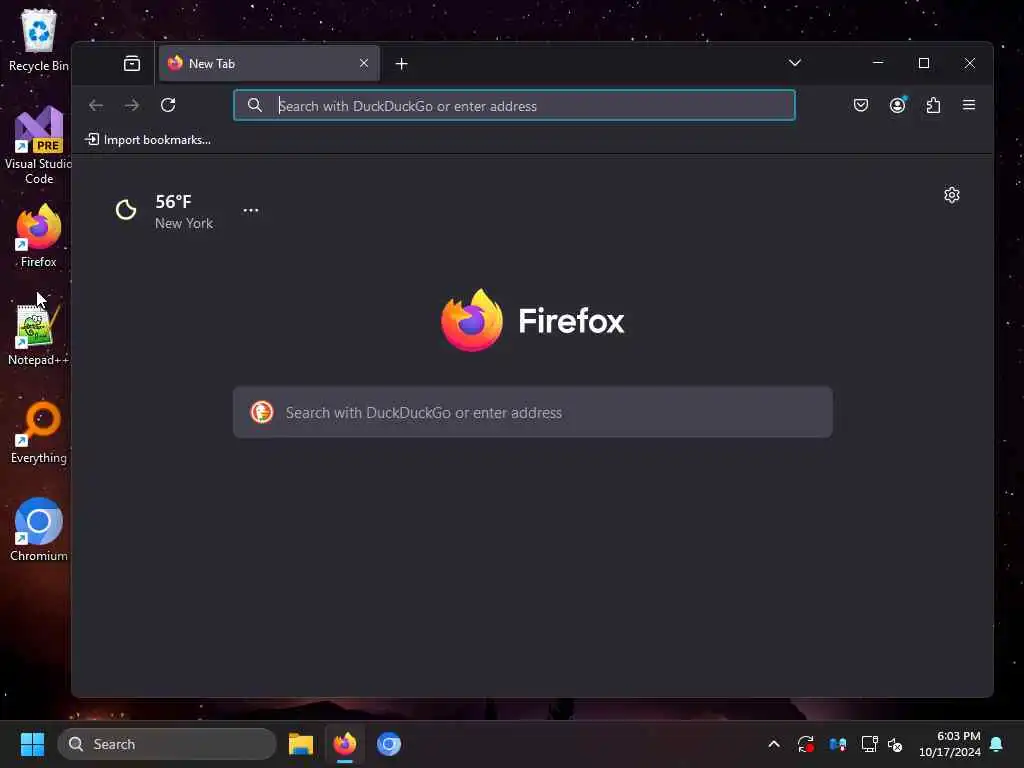This screenshot has height=768, width=1024.
Task: Click Import bookmarks link
Action: tap(148, 140)
